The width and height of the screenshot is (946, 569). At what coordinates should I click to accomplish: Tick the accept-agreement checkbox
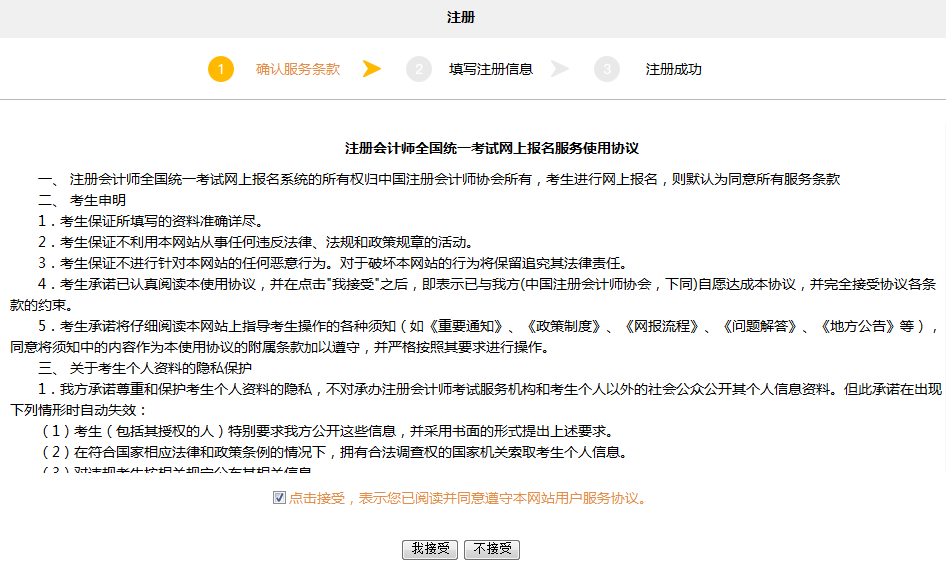[x=279, y=497]
